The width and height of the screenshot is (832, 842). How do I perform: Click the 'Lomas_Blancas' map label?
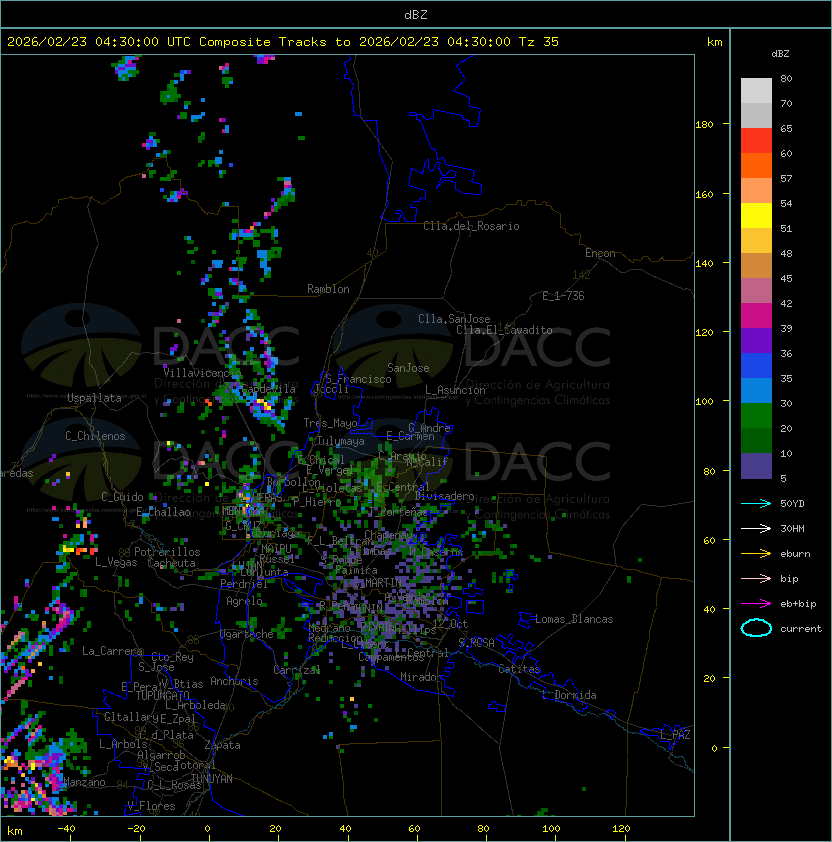(x=574, y=619)
